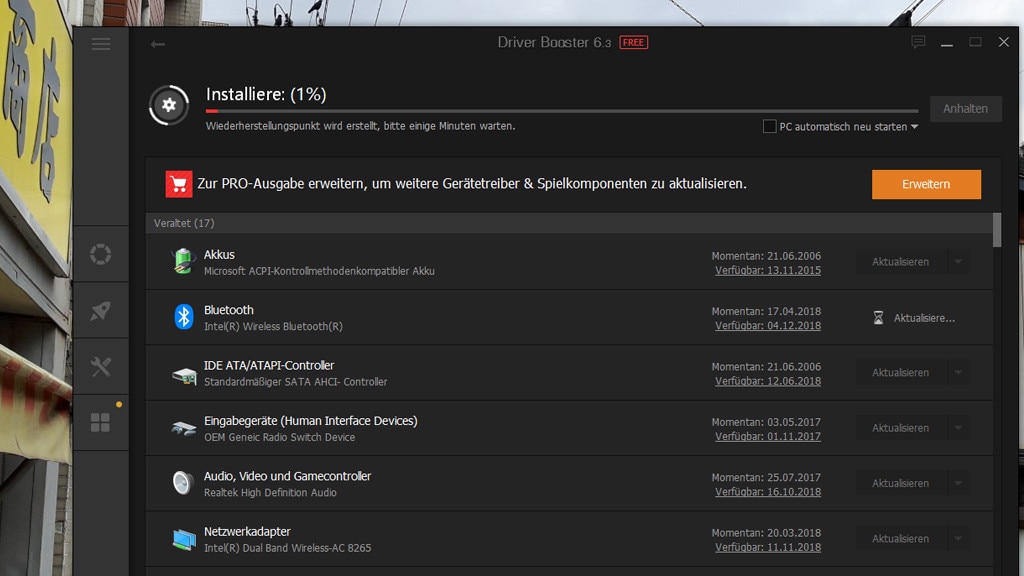The image size is (1024, 576).
Task: Open the Tools wrench icon in sidebar
Action: coord(101,366)
